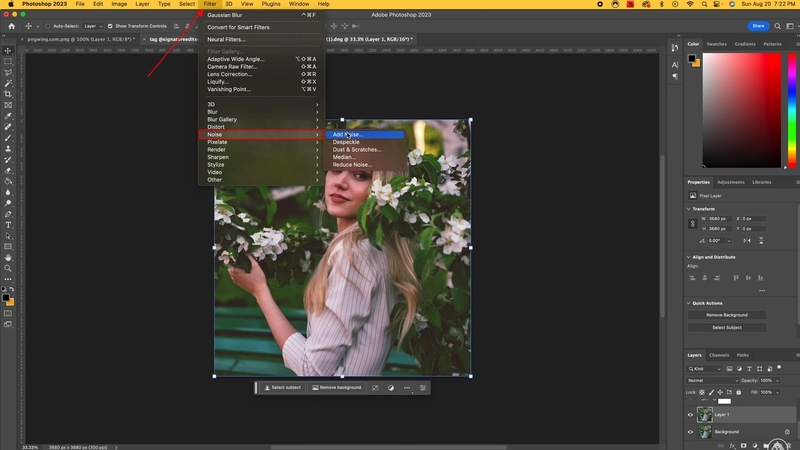Viewport: 800px width, 450px height.
Task: Open the Auto-Select Layer dropdown
Action: pyautogui.click(x=93, y=26)
